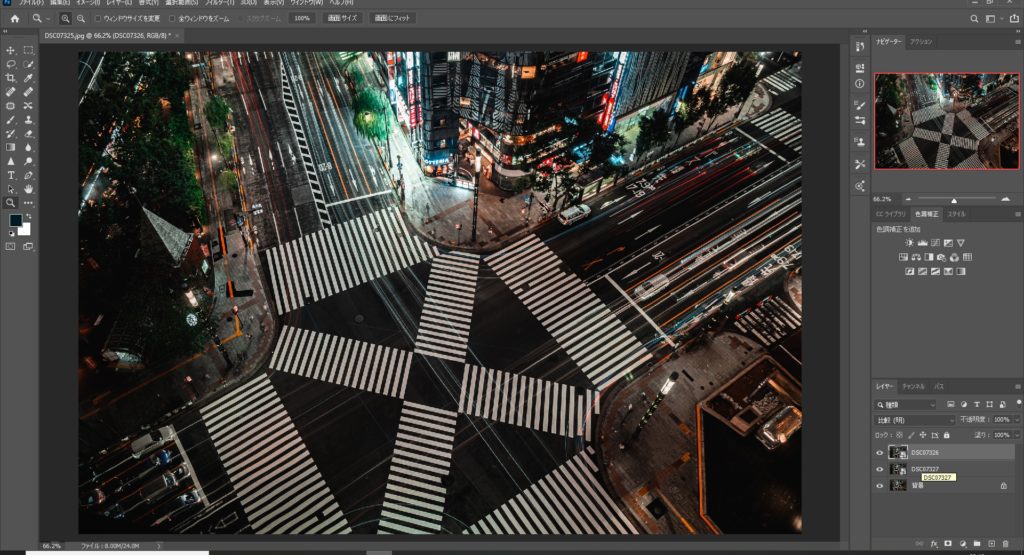Image resolution: width=1024 pixels, height=555 pixels.
Task: Select the Gradient tool
Action: 10,147
